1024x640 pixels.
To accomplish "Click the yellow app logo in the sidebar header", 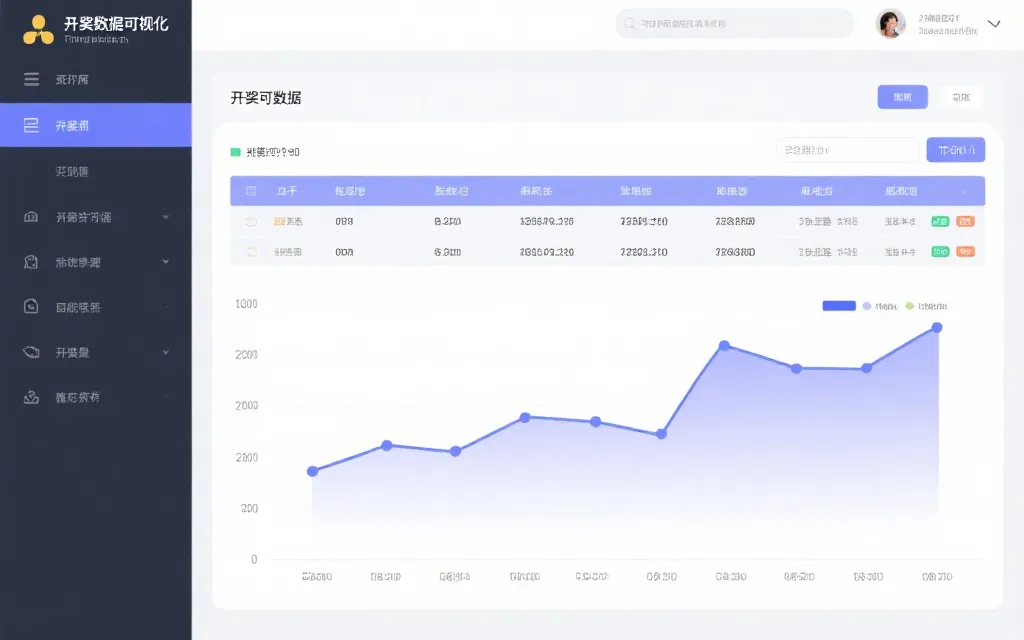I will (38, 30).
